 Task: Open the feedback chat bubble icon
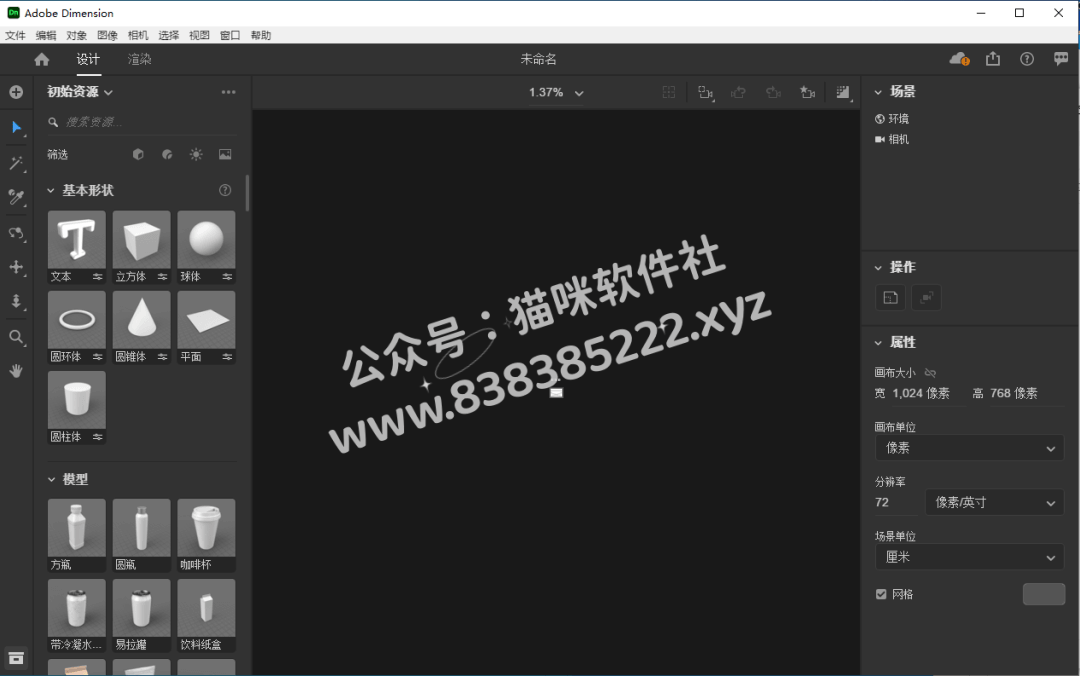(1061, 59)
